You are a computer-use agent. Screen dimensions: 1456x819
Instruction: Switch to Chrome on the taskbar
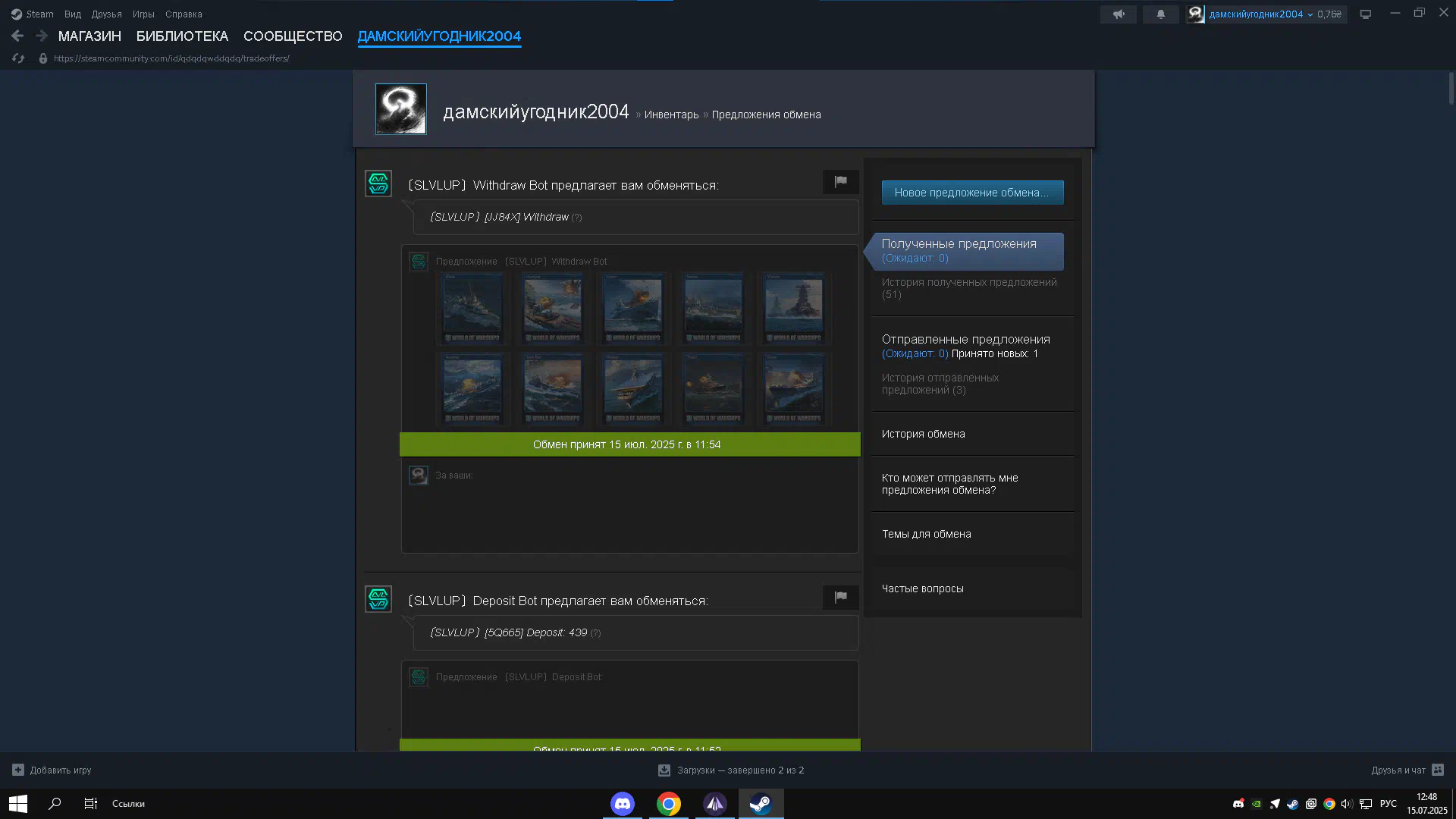click(669, 804)
